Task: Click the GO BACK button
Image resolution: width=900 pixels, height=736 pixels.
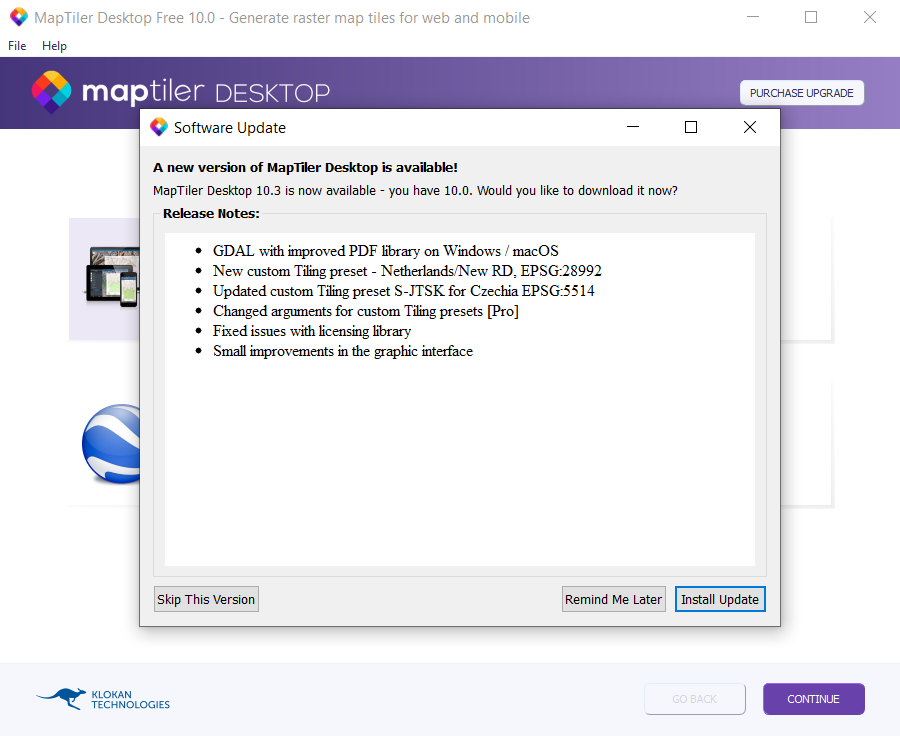Action: point(694,698)
